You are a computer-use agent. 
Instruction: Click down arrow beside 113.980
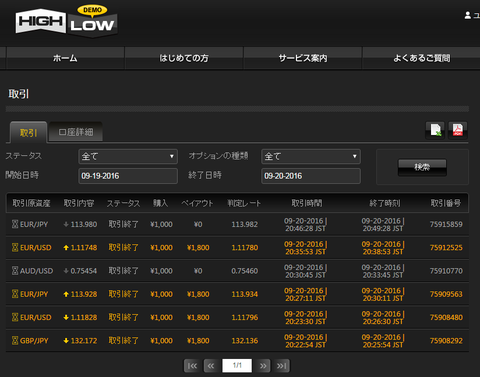point(66,224)
